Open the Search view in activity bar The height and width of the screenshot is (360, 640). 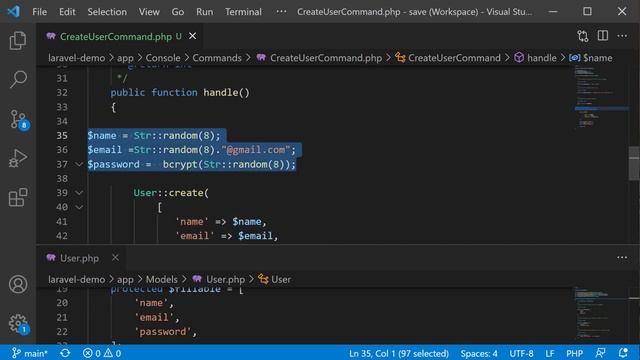coord(18,79)
